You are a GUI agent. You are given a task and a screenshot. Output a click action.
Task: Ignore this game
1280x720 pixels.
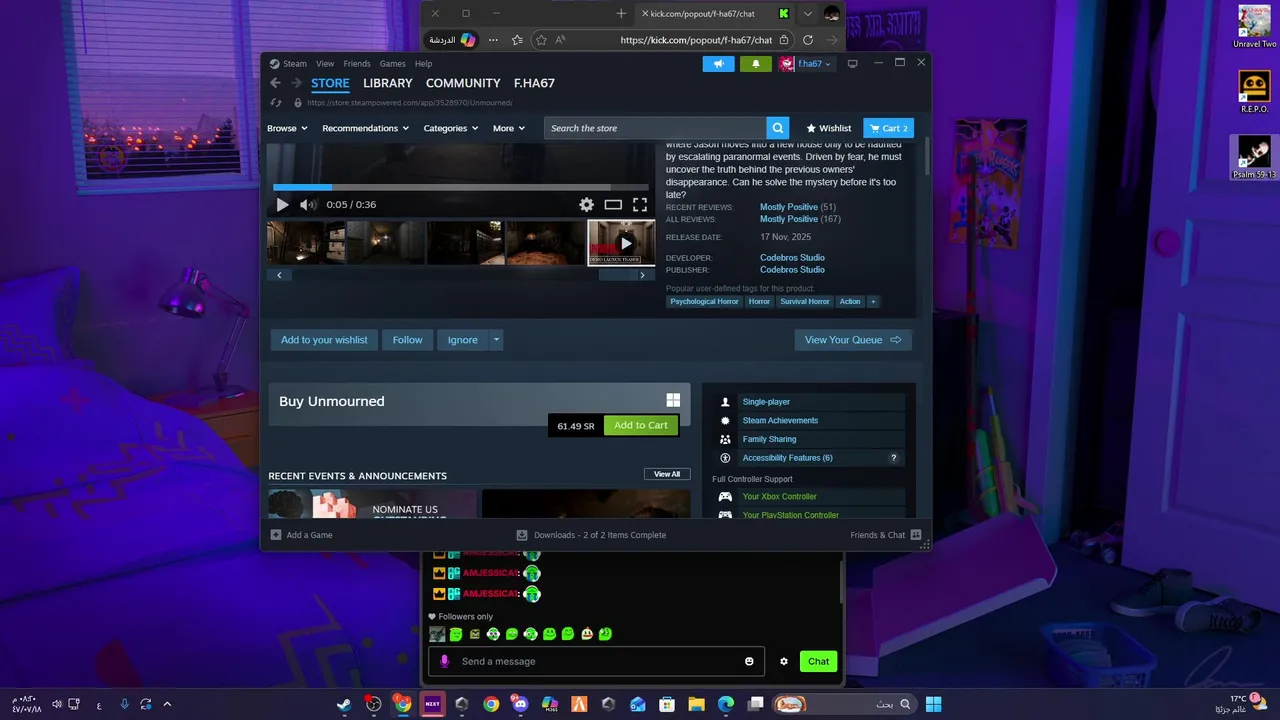tap(462, 340)
